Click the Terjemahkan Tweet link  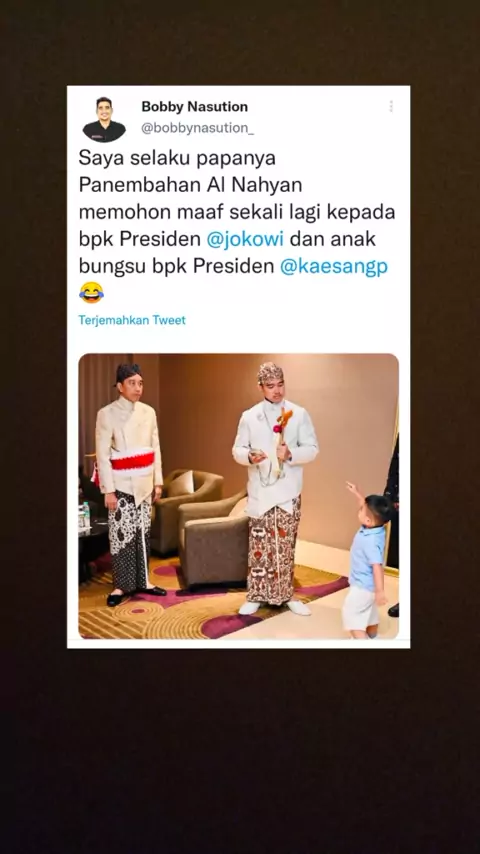pos(132,320)
